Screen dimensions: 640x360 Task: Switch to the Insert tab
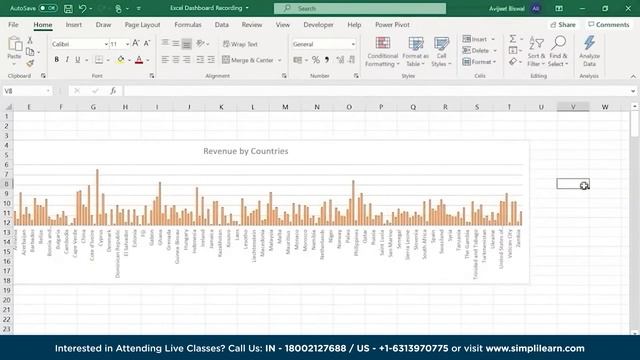[74, 24]
